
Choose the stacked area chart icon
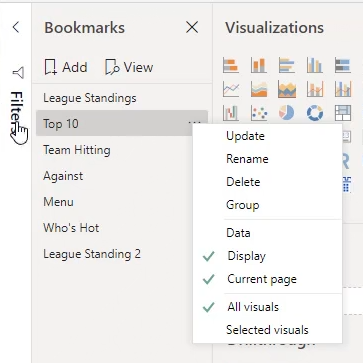pos(287,89)
